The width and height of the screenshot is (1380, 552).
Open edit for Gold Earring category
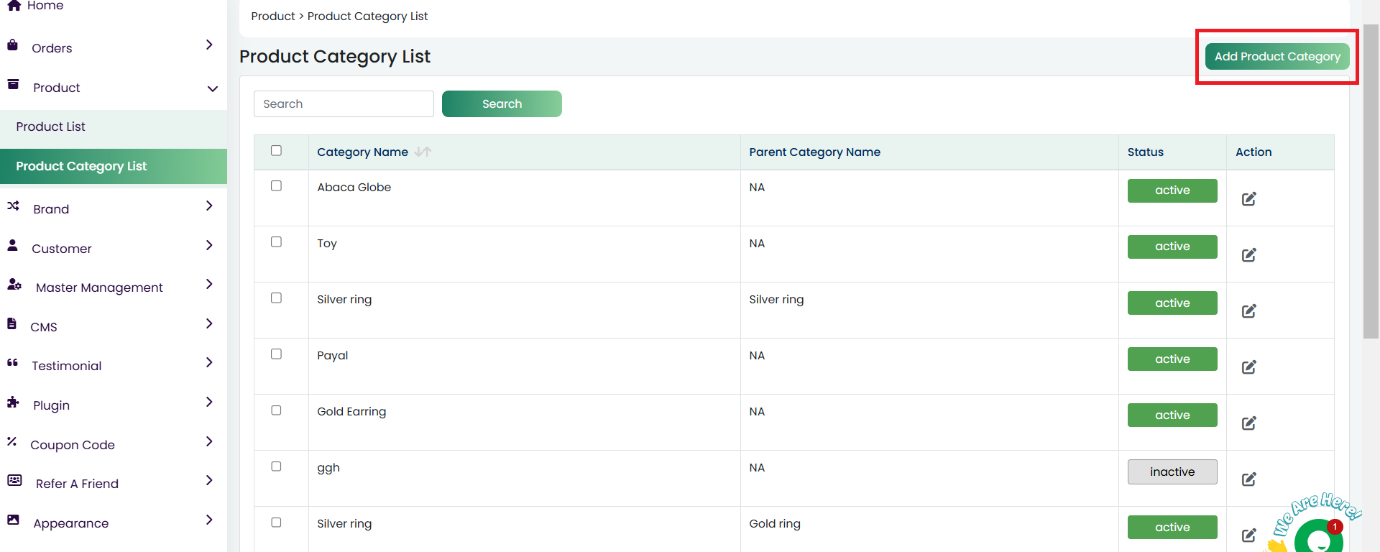[x=1248, y=423]
